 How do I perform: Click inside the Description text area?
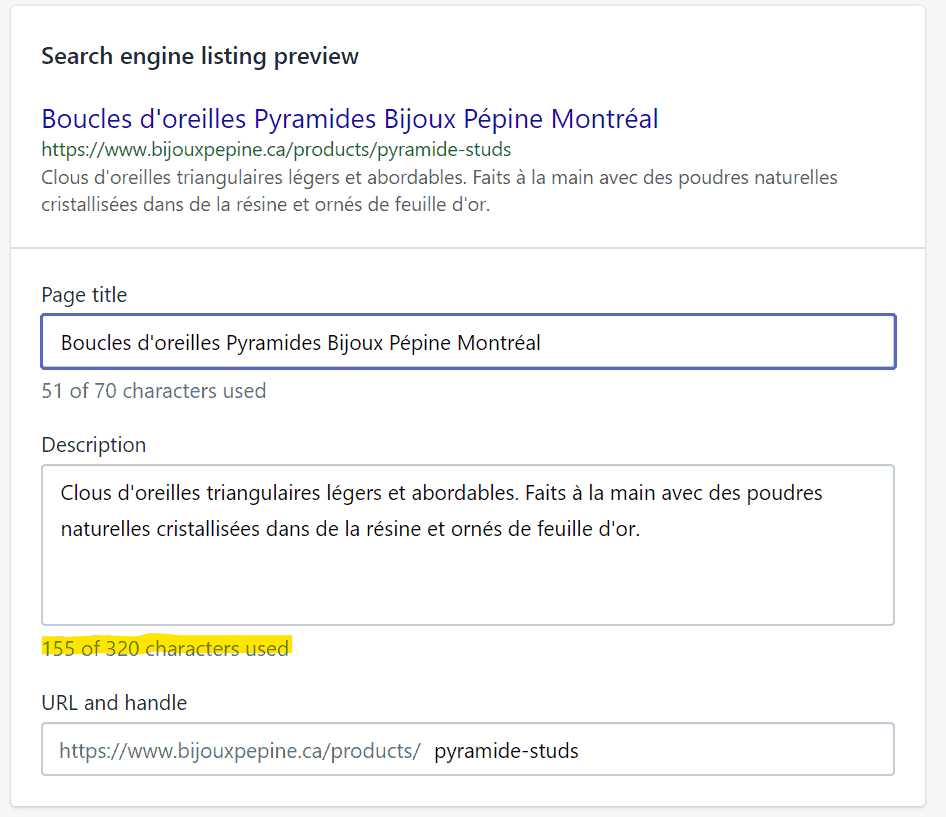click(x=468, y=545)
